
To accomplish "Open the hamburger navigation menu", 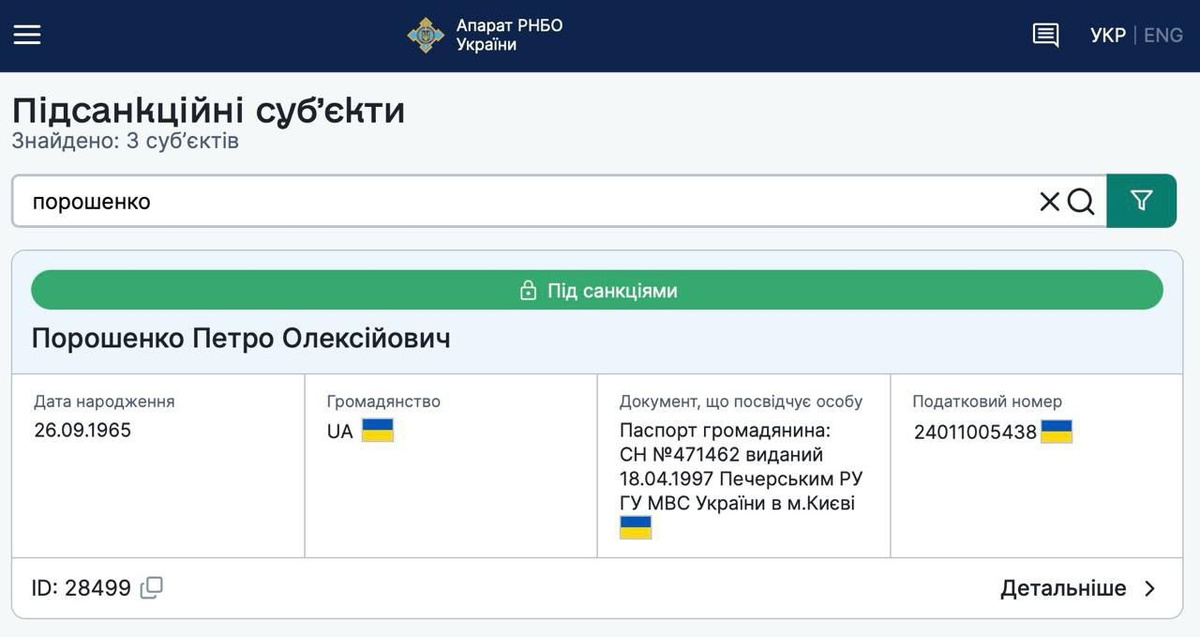I will pyautogui.click(x=27, y=35).
